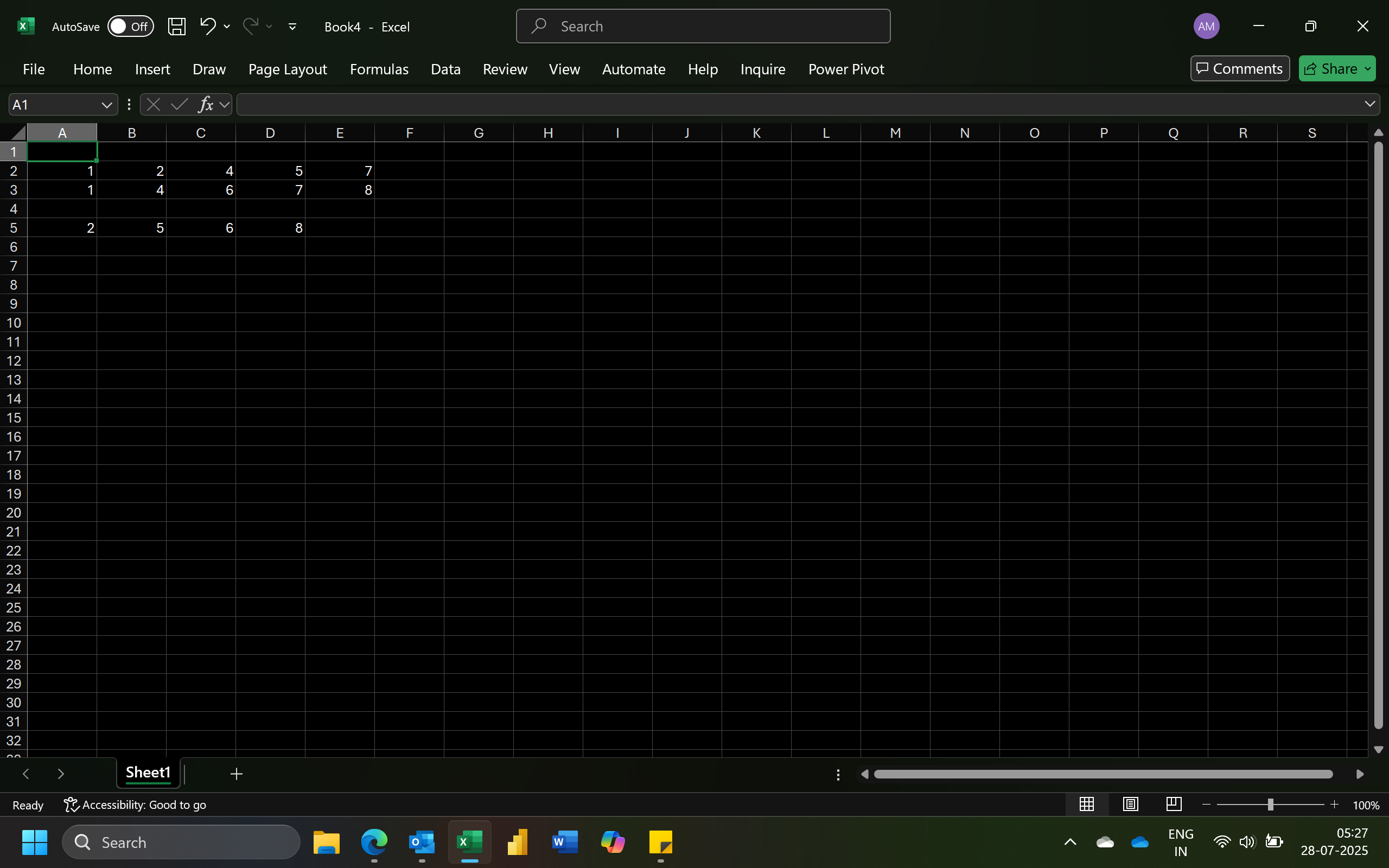This screenshot has height=868, width=1389.
Task: Click the Comments button
Action: 1239,69
